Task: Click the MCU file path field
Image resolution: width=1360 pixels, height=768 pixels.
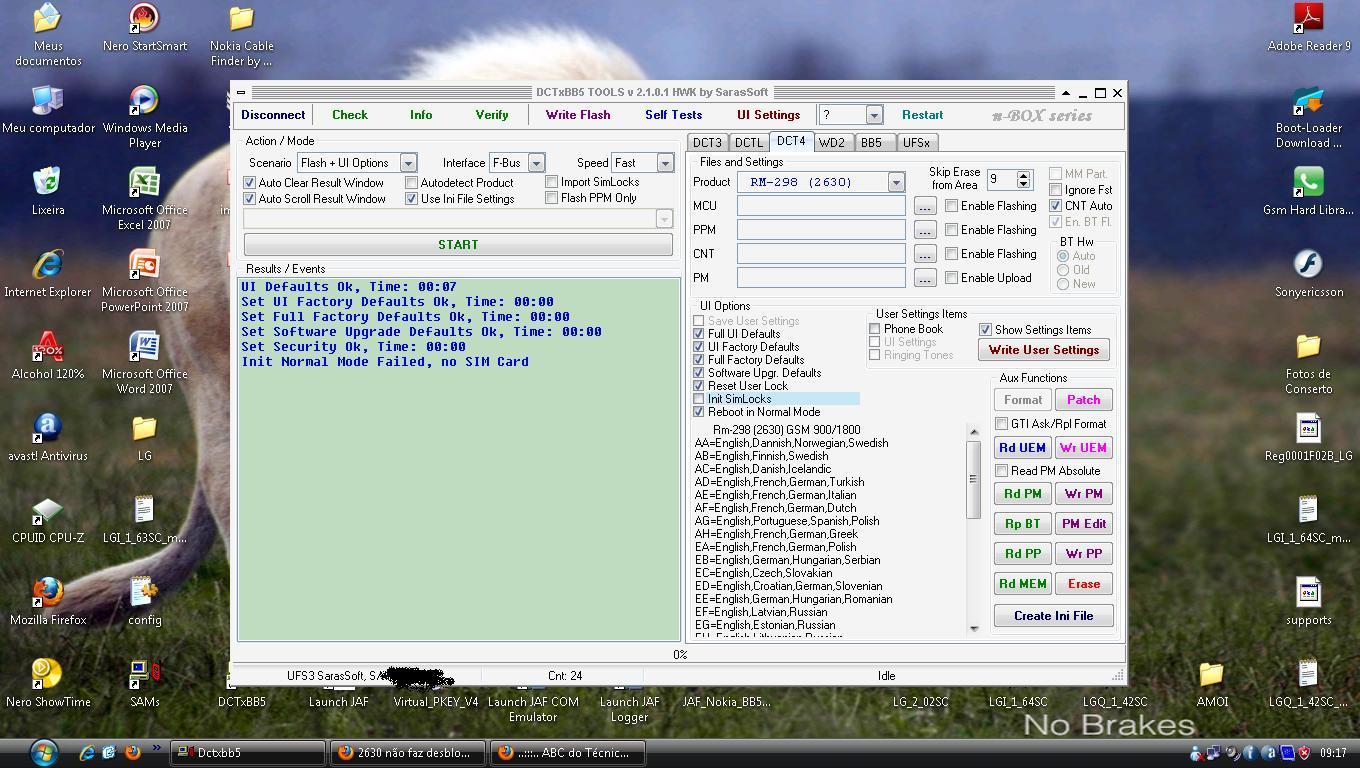Action: pyautogui.click(x=821, y=206)
